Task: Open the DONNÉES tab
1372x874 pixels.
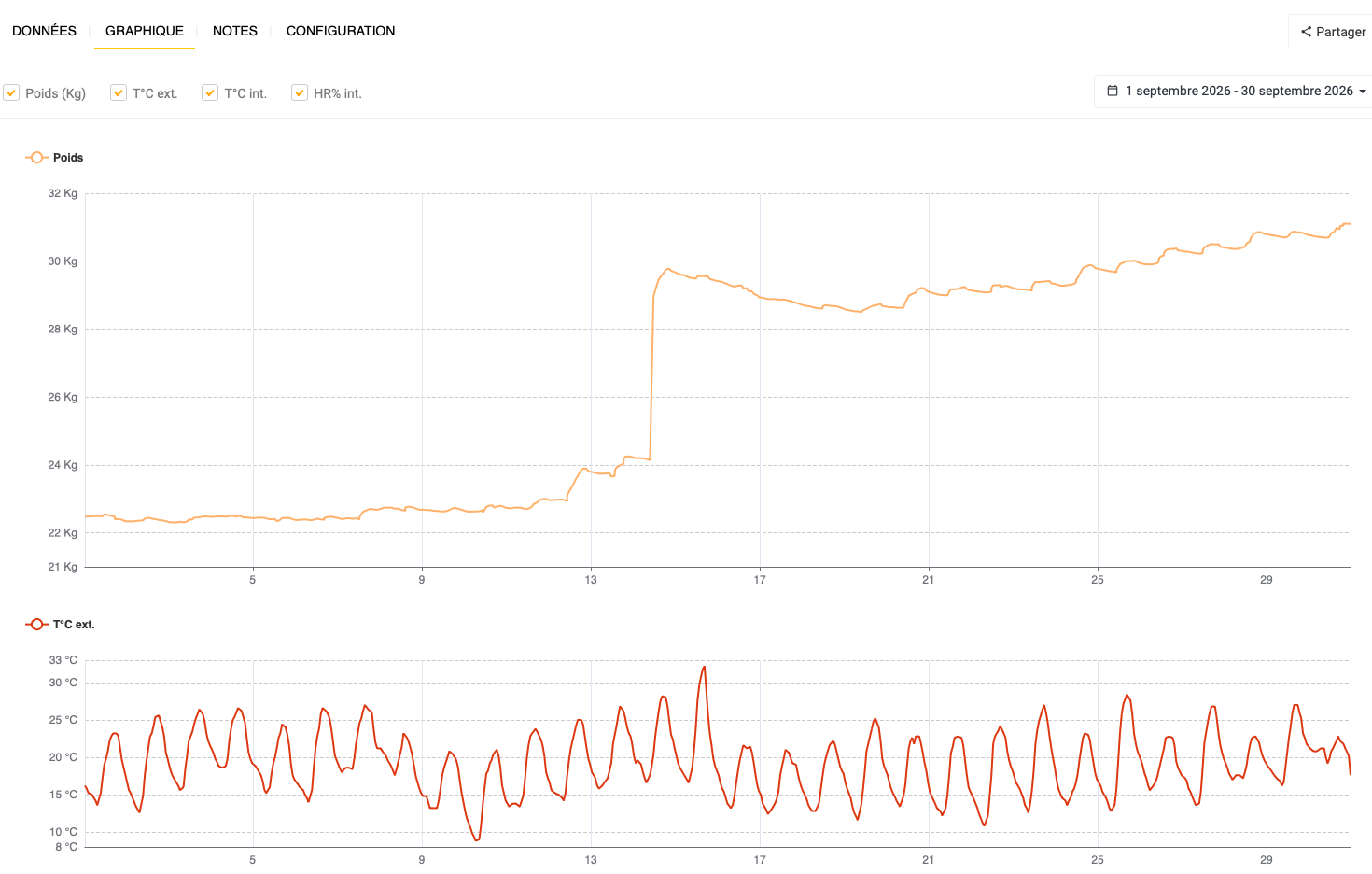Action: point(44,31)
